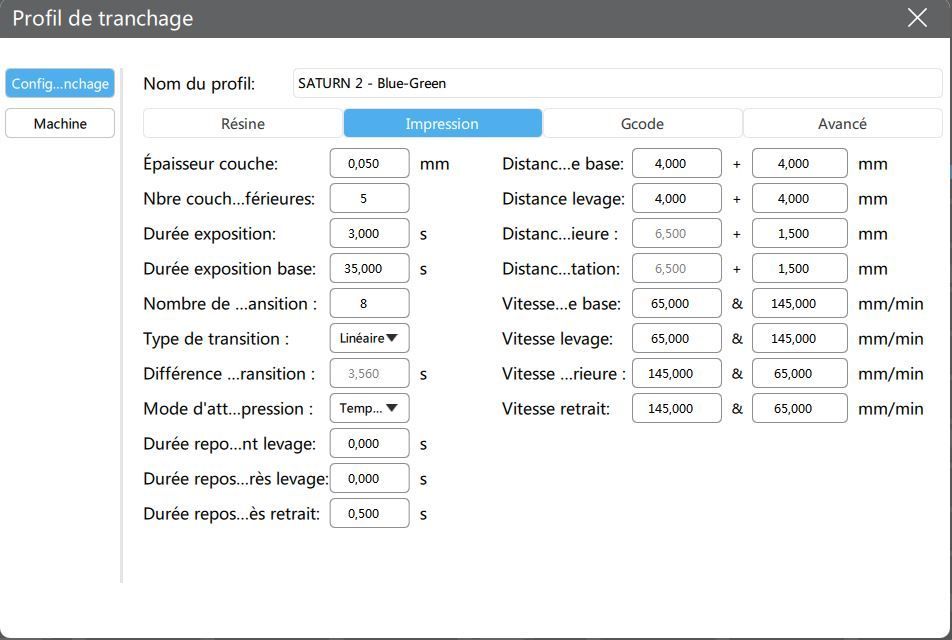This screenshot has width=952, height=640.
Task: Edit the 1,500 field in Distanc...tation row
Action: (800, 268)
